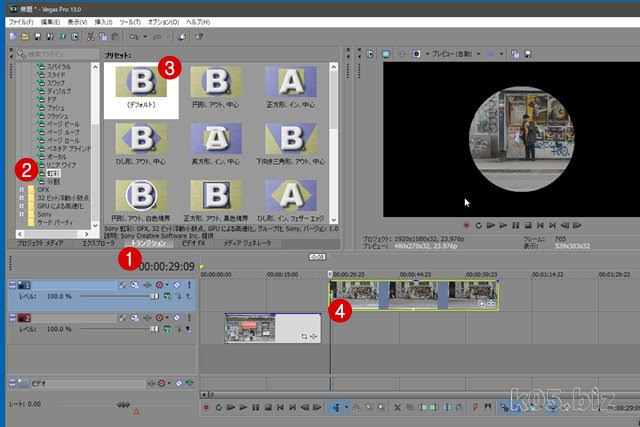Click the Open folder toolbar icon
This screenshot has width=640, height=427.
(x=25, y=37)
